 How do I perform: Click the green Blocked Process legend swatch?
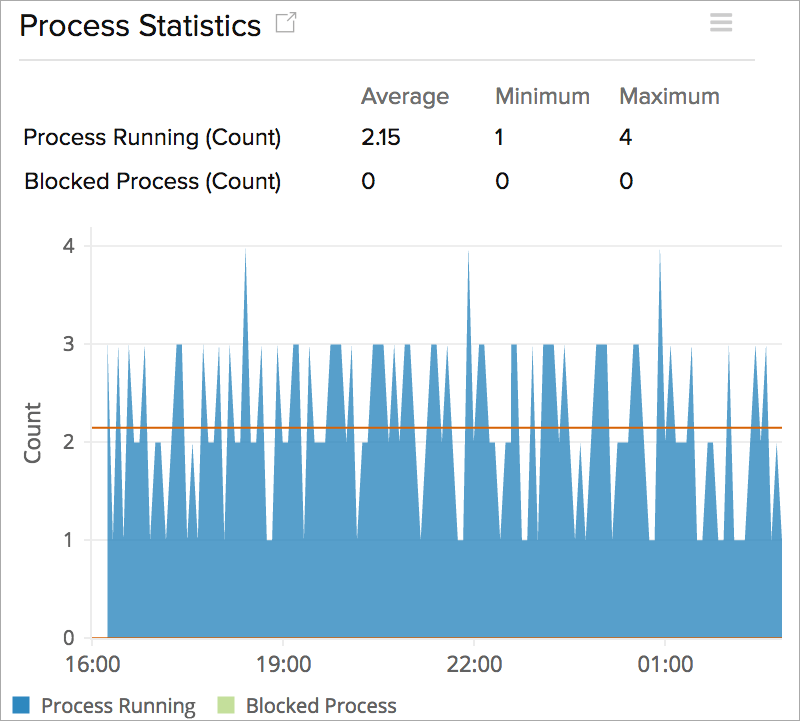[224, 705]
